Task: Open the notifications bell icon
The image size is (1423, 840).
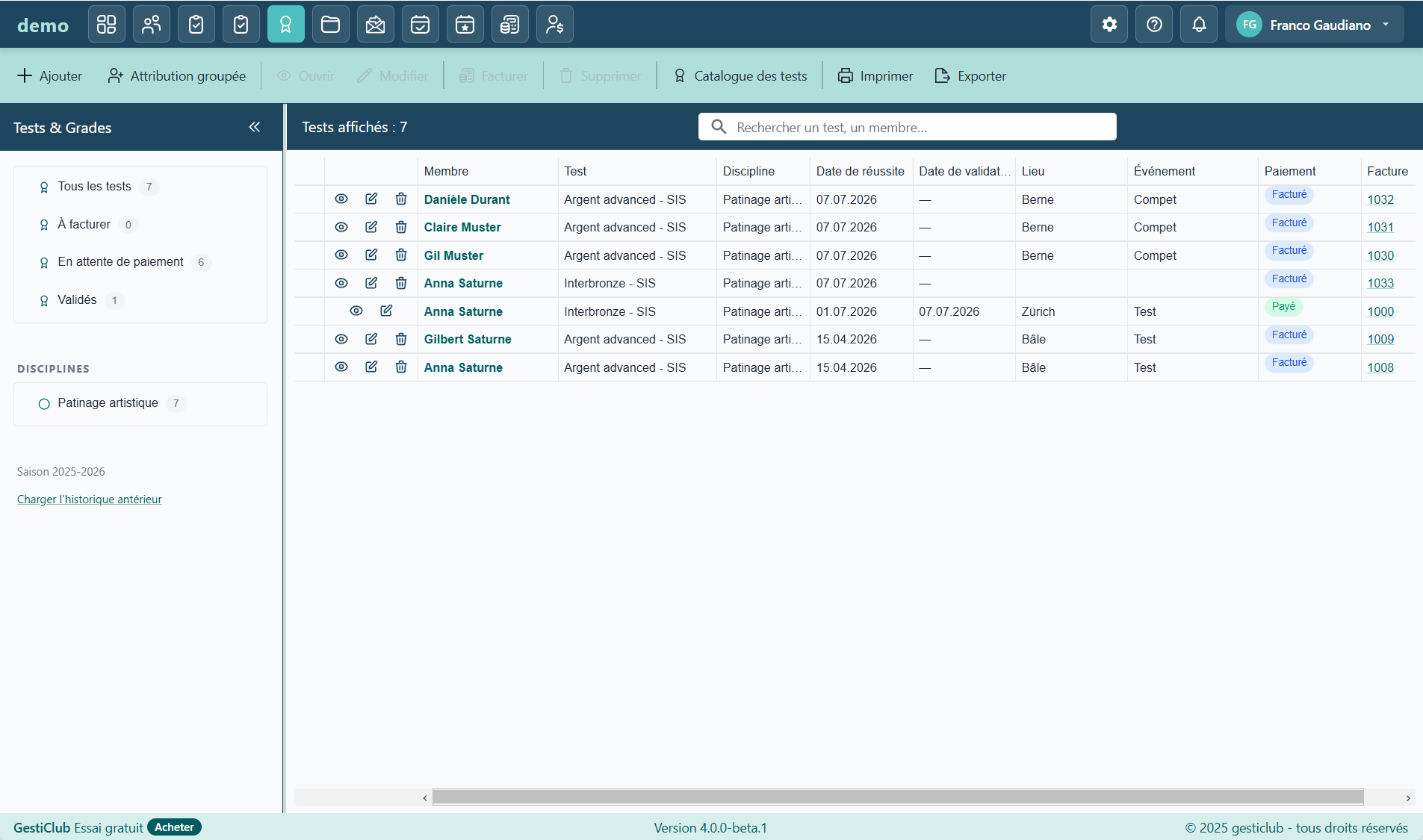Action: coord(1199,25)
